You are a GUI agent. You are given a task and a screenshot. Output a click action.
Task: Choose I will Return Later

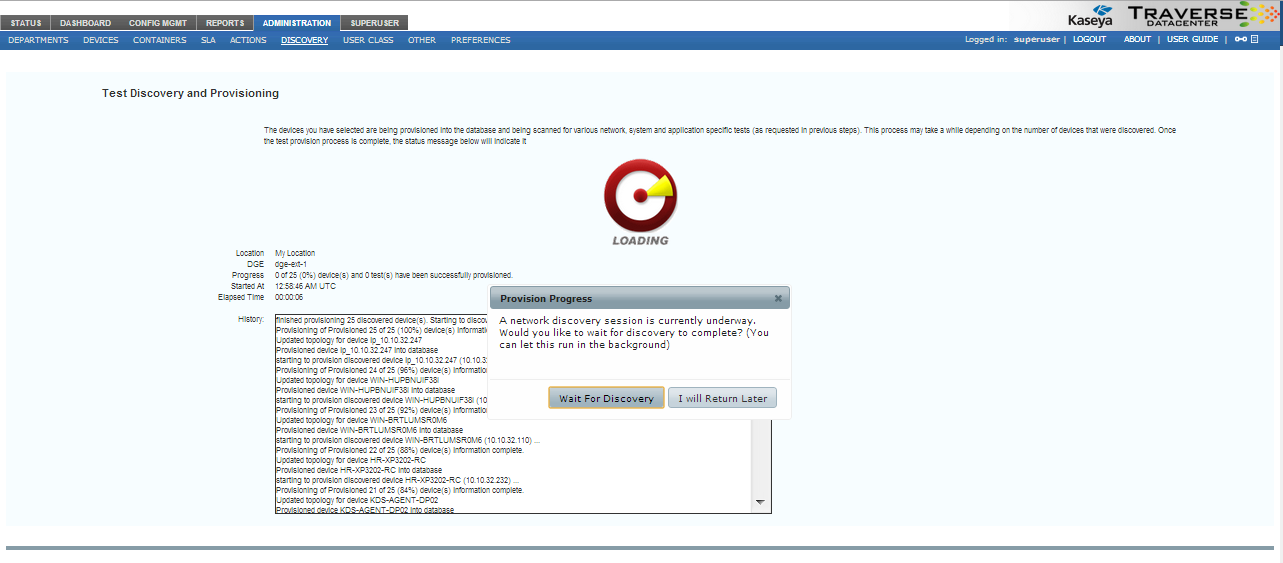(722, 398)
